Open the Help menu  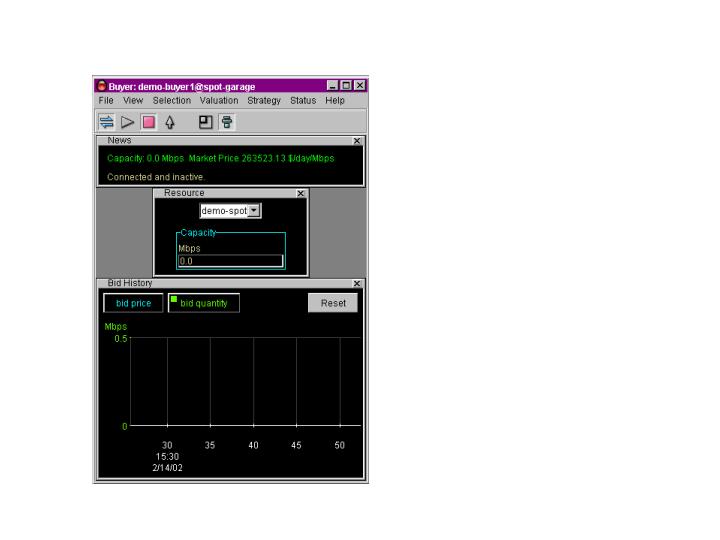pyautogui.click(x=335, y=101)
